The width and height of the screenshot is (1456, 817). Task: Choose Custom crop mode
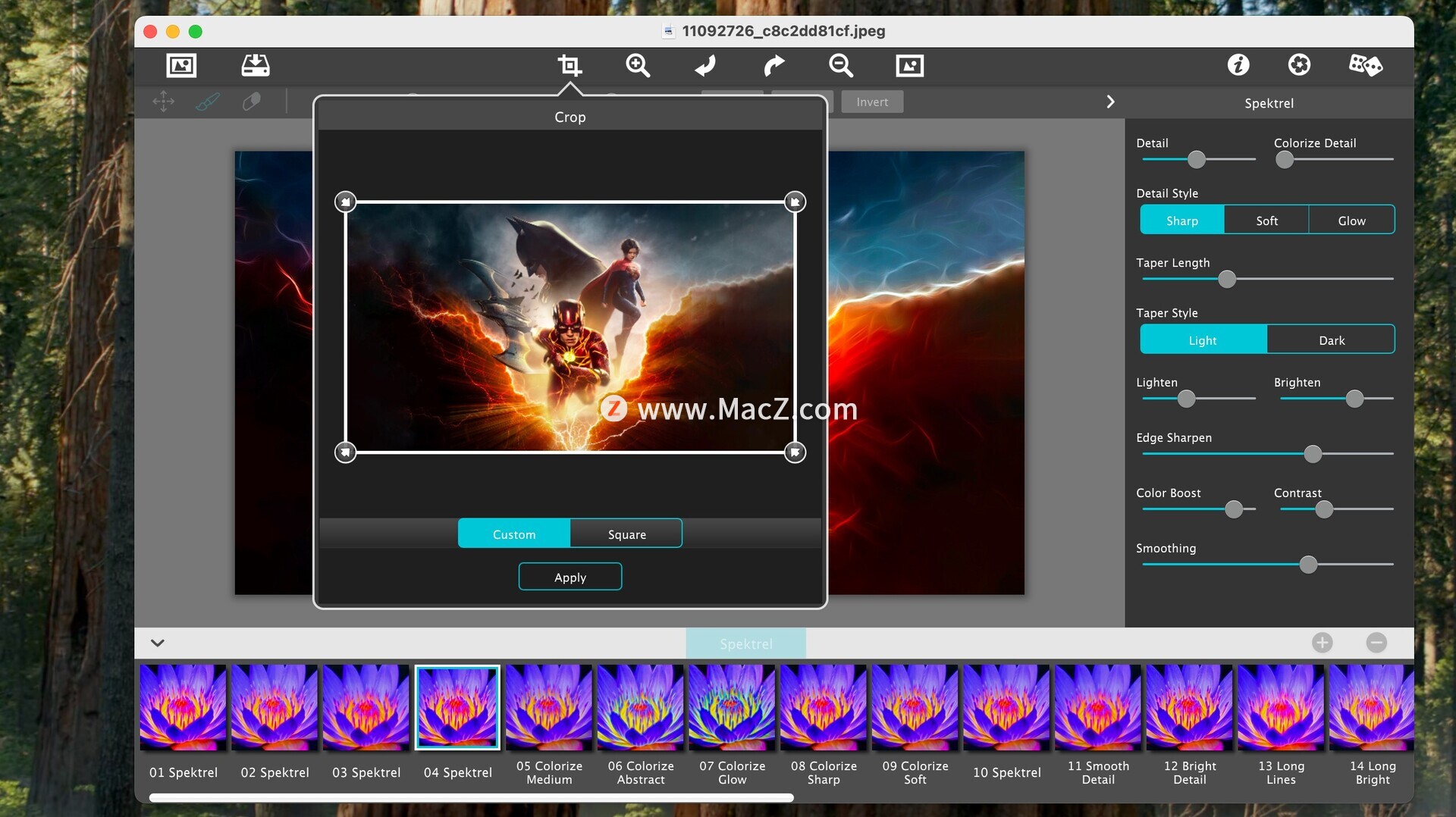click(x=514, y=534)
